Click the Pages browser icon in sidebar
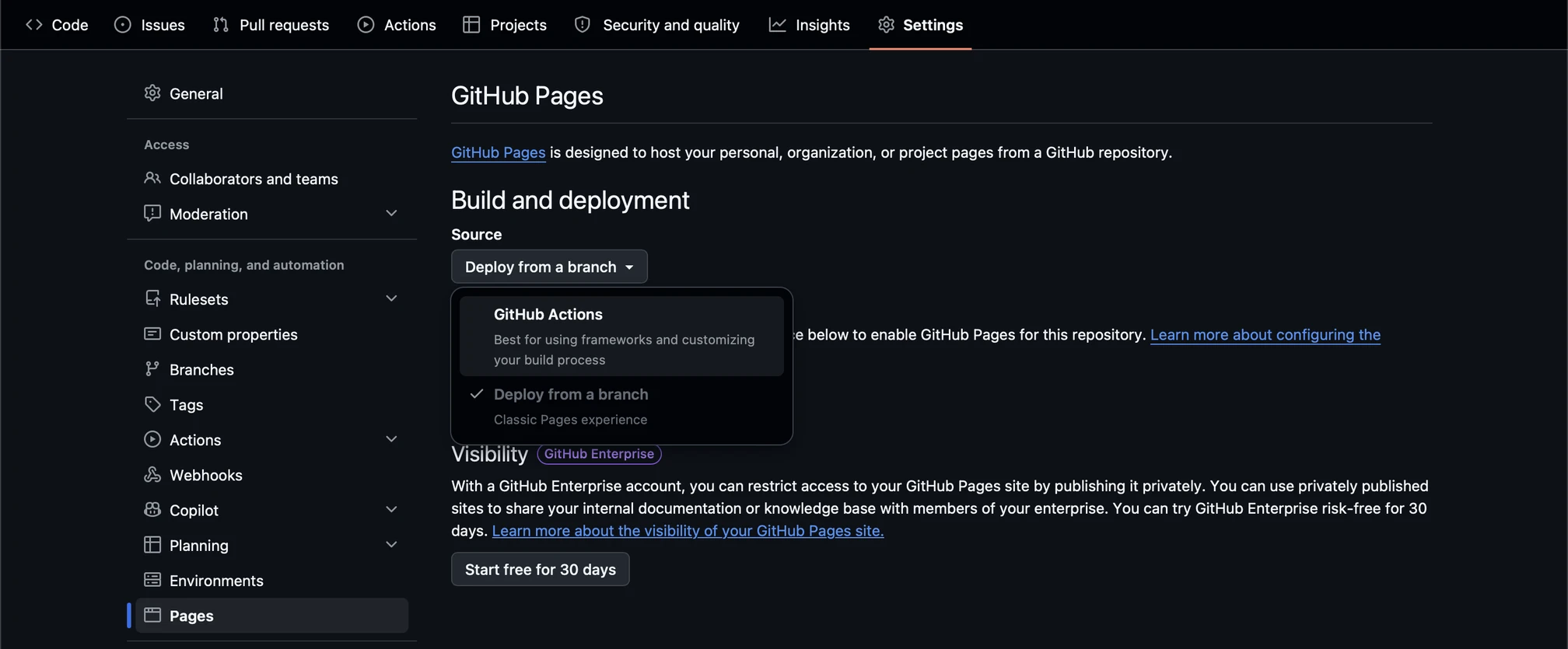This screenshot has width=1568, height=649. (x=152, y=615)
